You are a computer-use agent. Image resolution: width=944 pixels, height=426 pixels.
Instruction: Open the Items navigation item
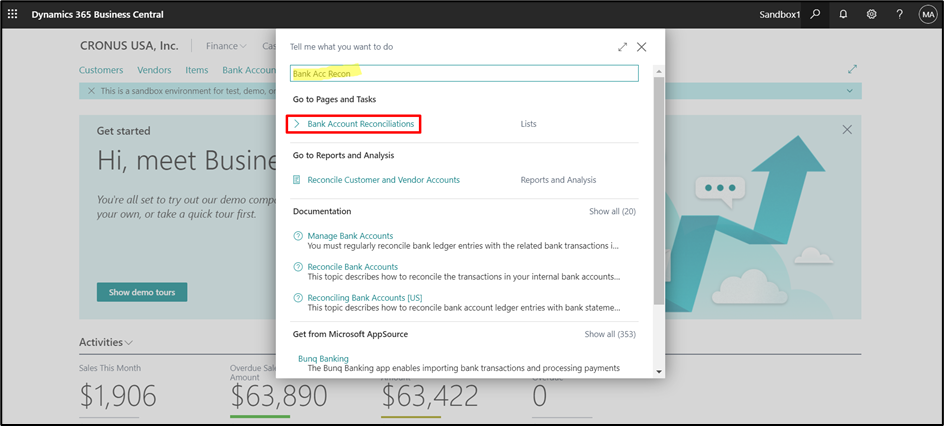pos(197,70)
